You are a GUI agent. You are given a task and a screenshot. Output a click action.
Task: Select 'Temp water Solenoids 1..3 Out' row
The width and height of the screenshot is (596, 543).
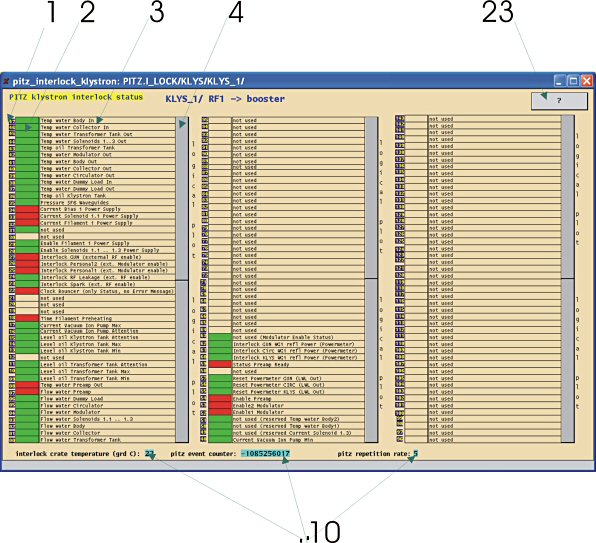pyautogui.click(x=107, y=141)
